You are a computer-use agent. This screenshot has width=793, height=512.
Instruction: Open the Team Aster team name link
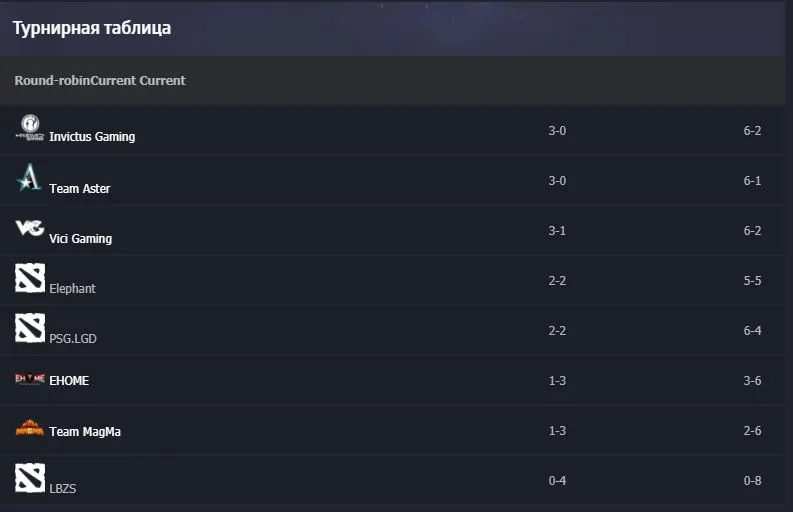point(79,188)
